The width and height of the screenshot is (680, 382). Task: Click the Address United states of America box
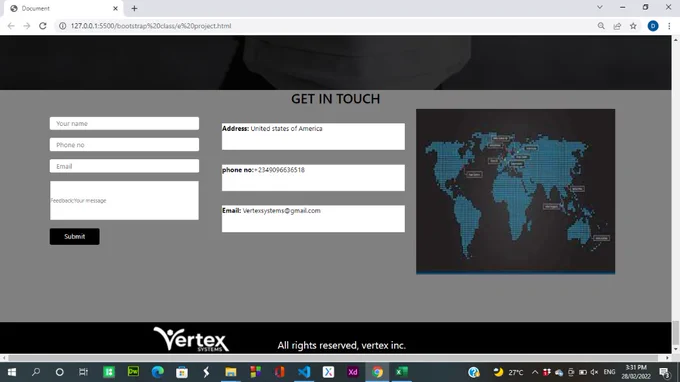tap(313, 137)
